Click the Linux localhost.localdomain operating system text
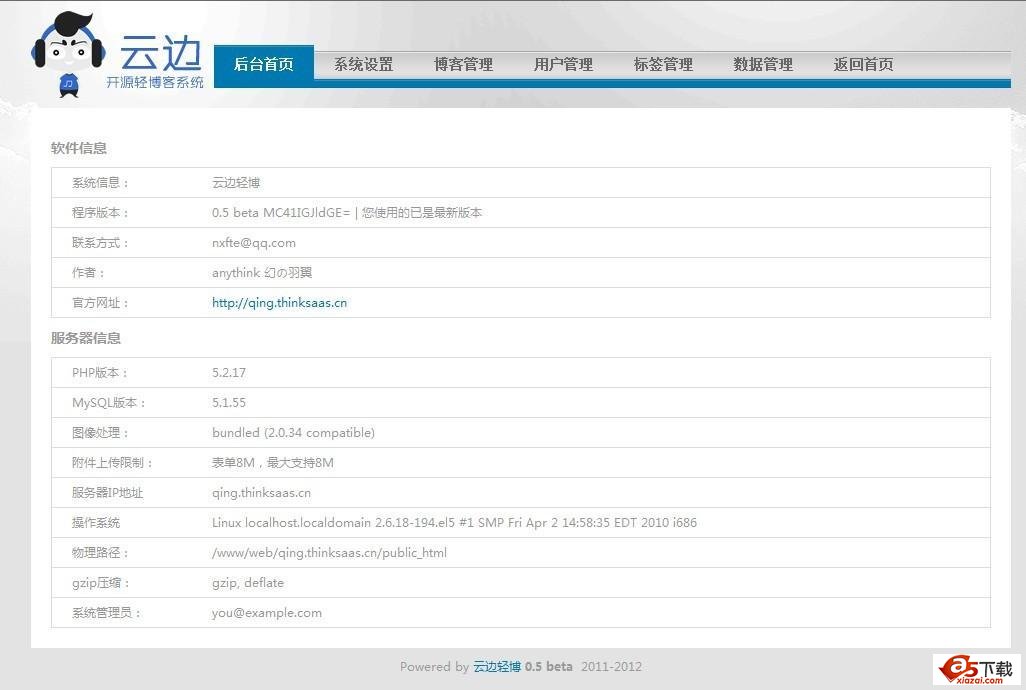1026x690 pixels. click(x=454, y=523)
